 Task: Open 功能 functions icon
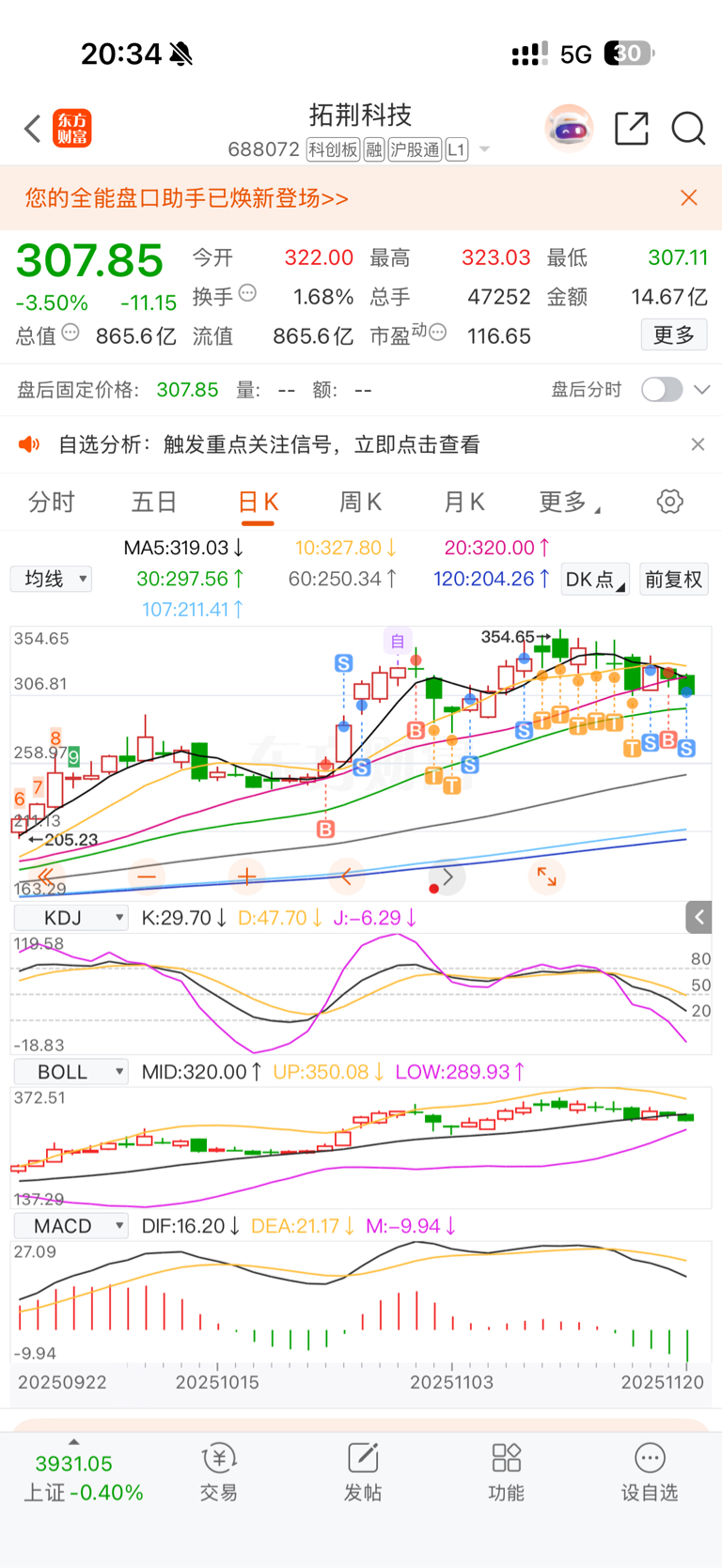(x=506, y=1471)
